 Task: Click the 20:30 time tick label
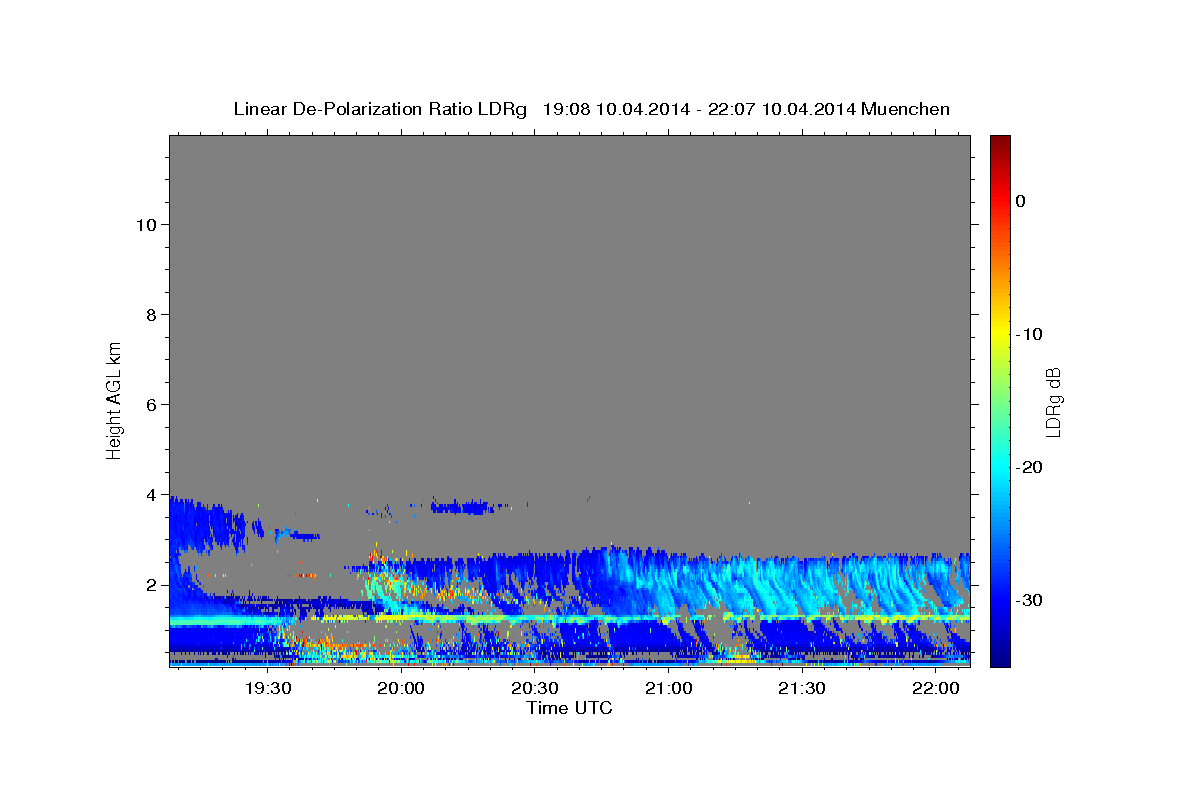pyautogui.click(x=535, y=688)
